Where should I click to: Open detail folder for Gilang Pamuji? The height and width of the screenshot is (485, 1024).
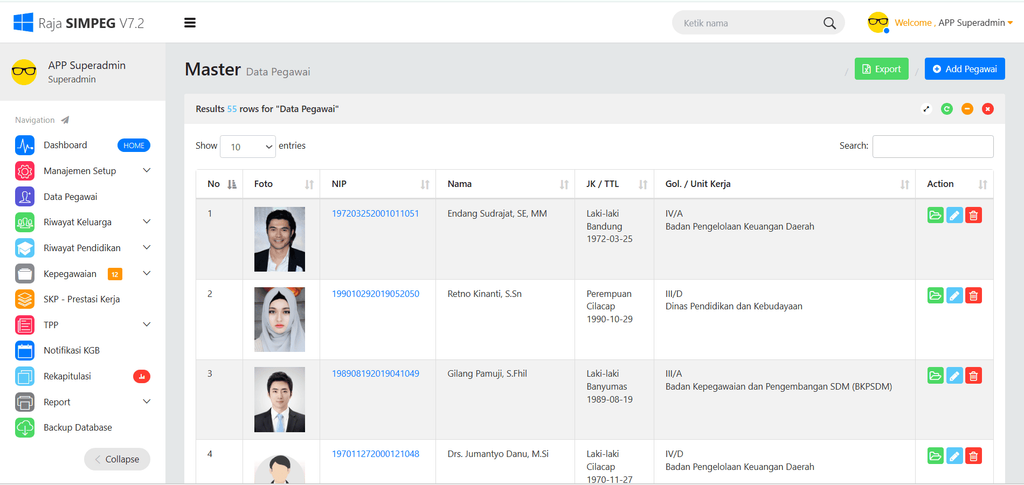tap(935, 375)
